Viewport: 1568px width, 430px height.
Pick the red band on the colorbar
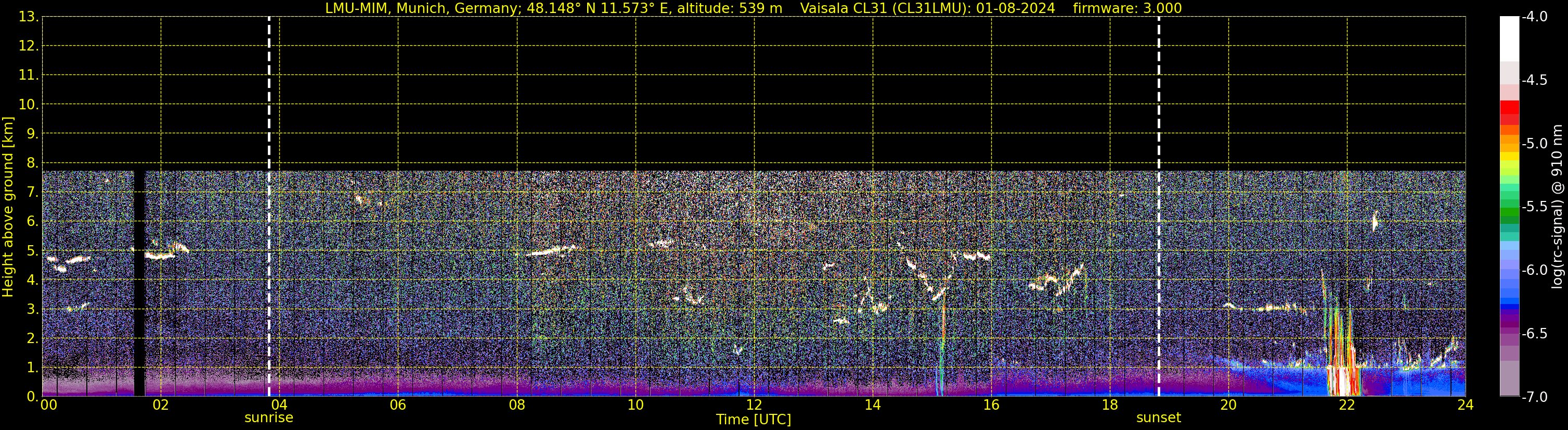[1509, 110]
